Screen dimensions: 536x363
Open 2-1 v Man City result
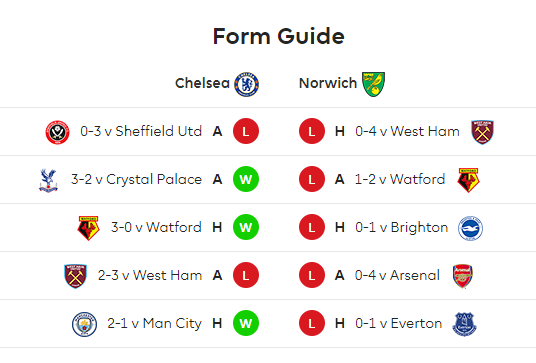(x=155, y=323)
